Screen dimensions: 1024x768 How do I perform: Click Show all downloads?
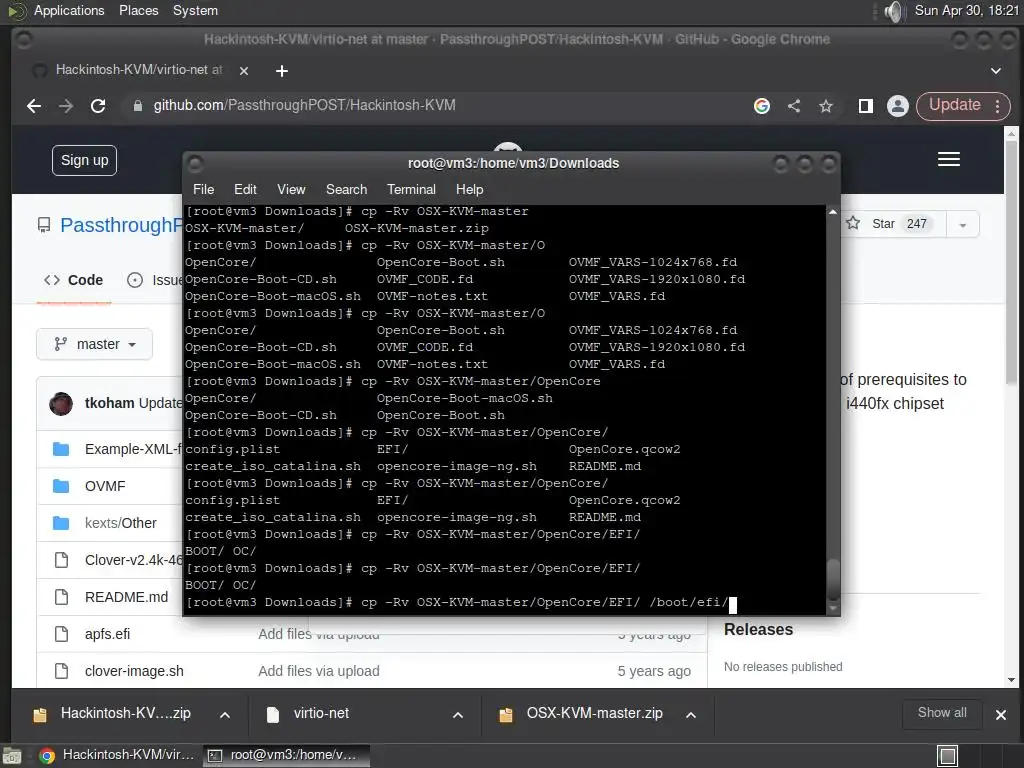(942, 713)
